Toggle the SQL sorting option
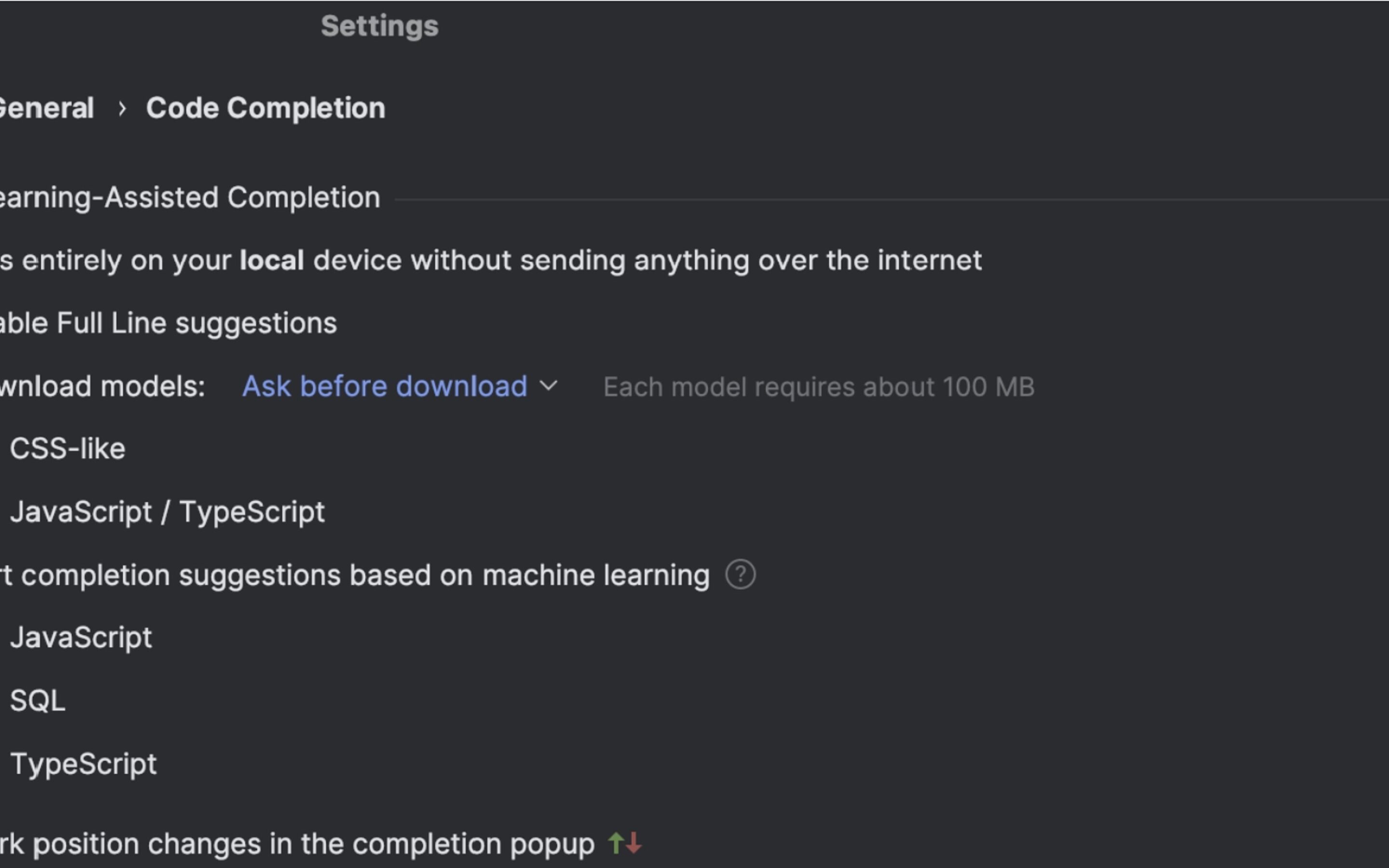 (38, 701)
